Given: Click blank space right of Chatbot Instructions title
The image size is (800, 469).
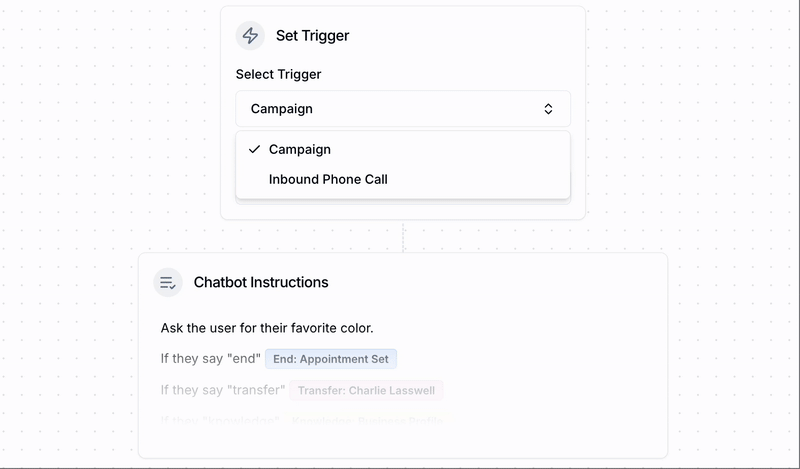Looking at the screenshot, I should [500, 283].
